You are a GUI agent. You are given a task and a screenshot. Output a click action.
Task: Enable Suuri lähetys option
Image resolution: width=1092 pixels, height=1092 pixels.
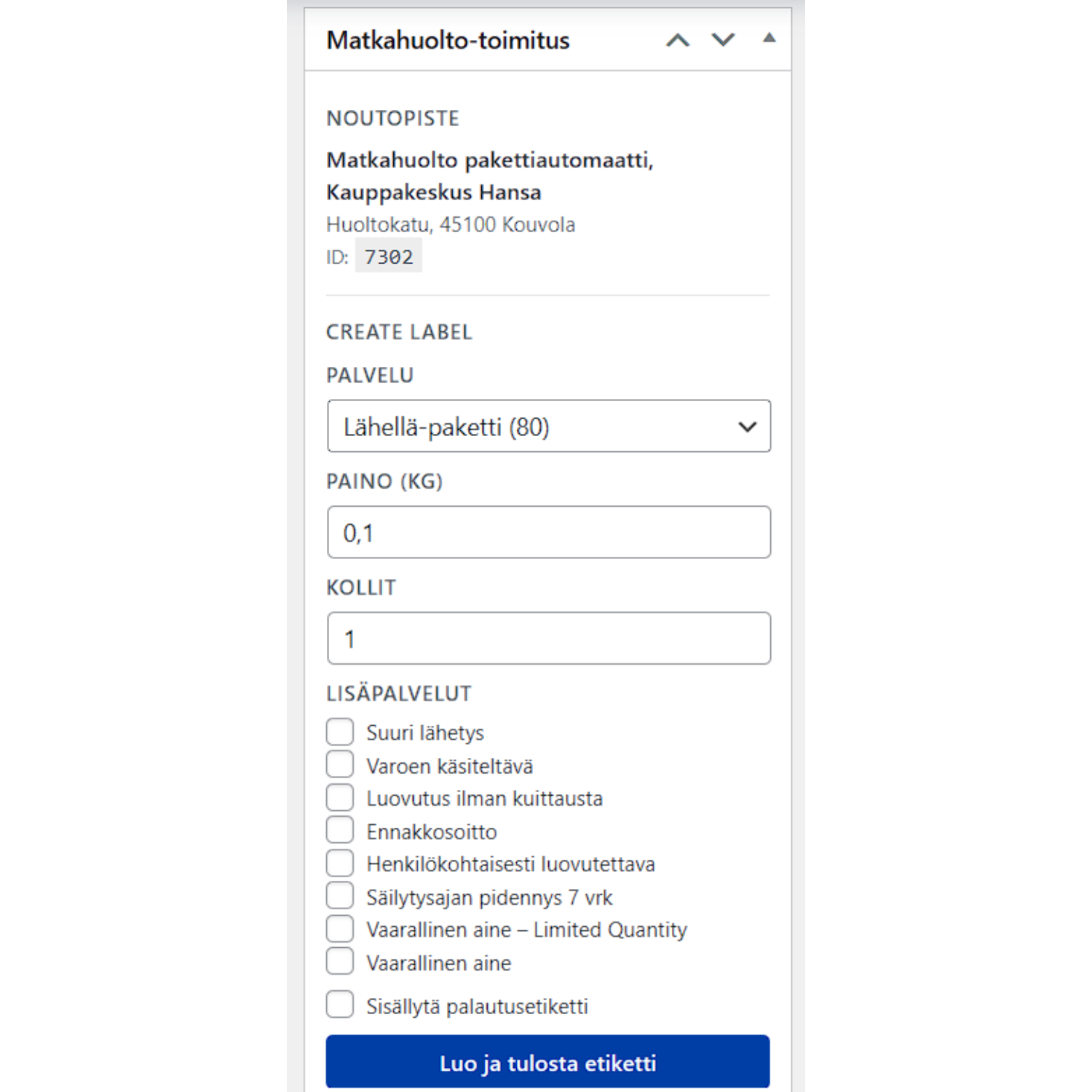click(340, 732)
